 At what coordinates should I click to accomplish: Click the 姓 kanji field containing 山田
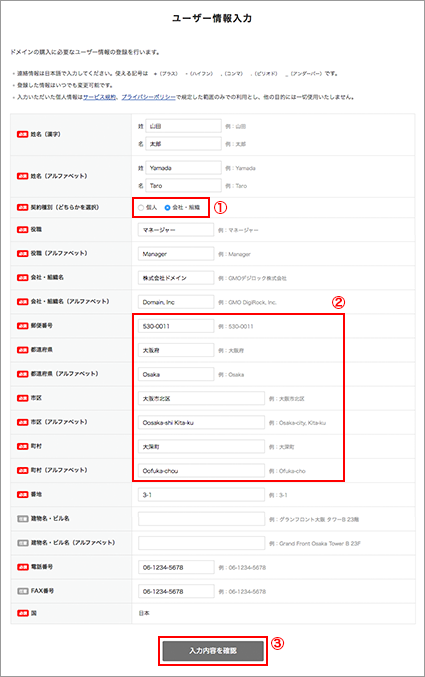(184, 126)
